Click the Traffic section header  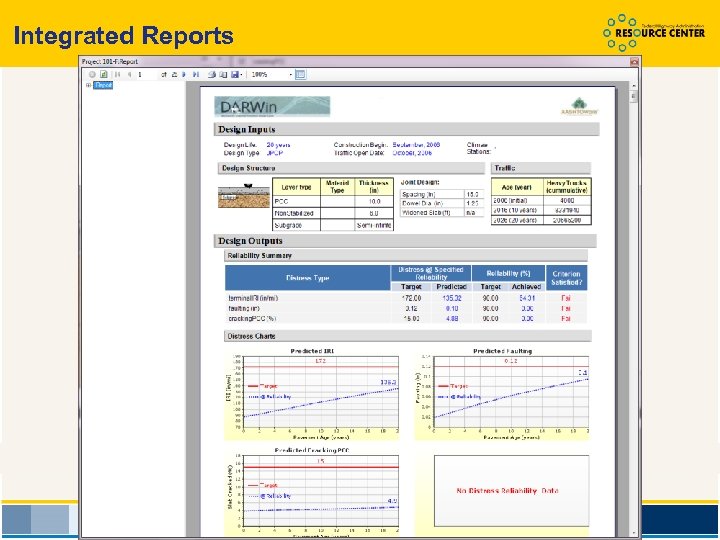point(541,168)
